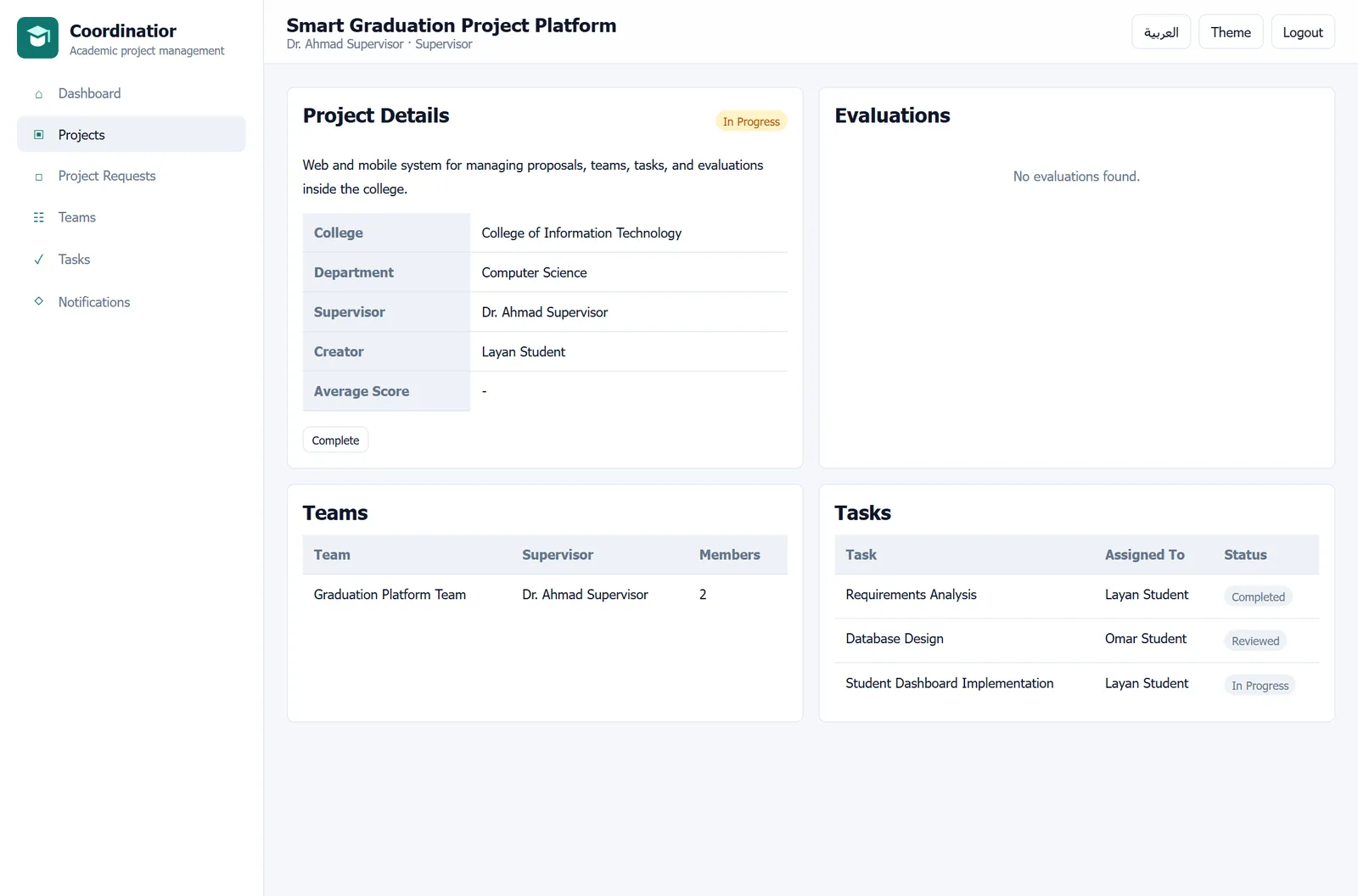This screenshot has height=896, width=1358.
Task: Click 'Layan Student' creator value
Action: click(x=523, y=351)
